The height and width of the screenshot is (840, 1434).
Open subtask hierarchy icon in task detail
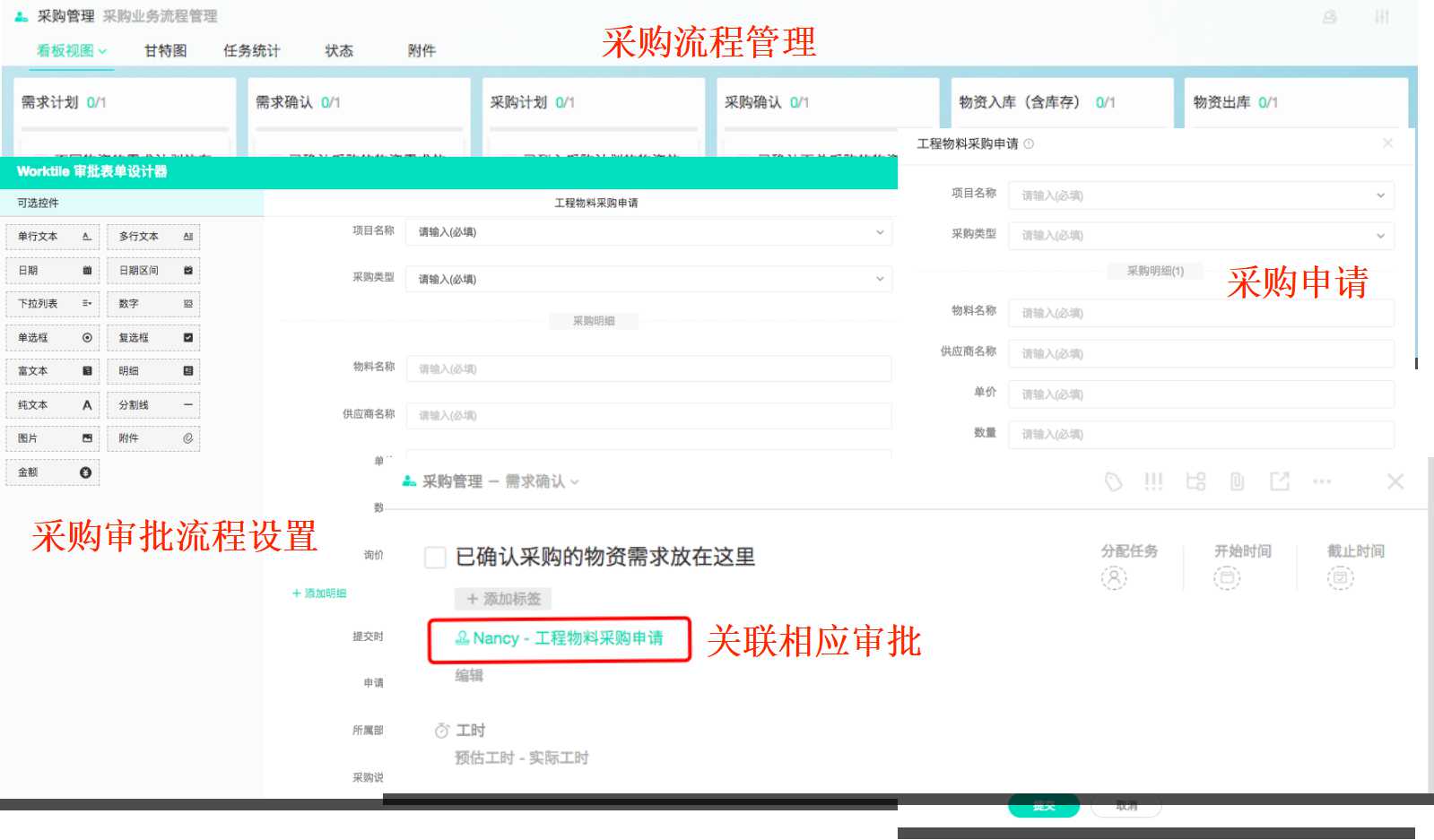coord(1195,482)
